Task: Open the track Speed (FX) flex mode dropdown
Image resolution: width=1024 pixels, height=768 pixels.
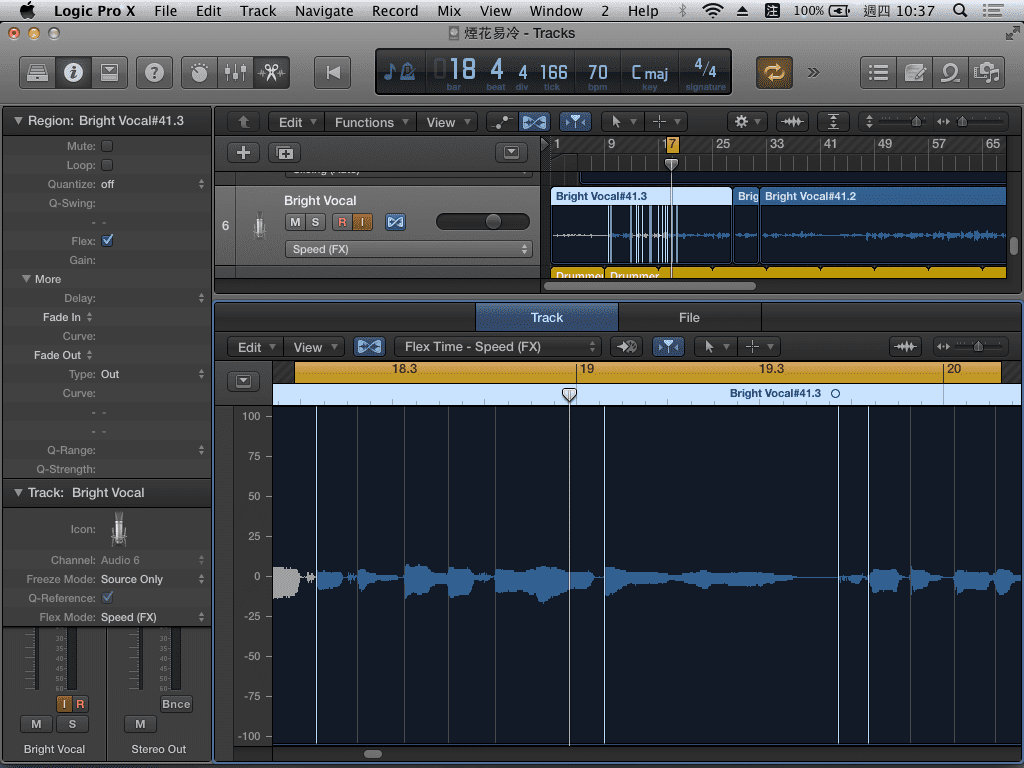Action: [x=409, y=249]
